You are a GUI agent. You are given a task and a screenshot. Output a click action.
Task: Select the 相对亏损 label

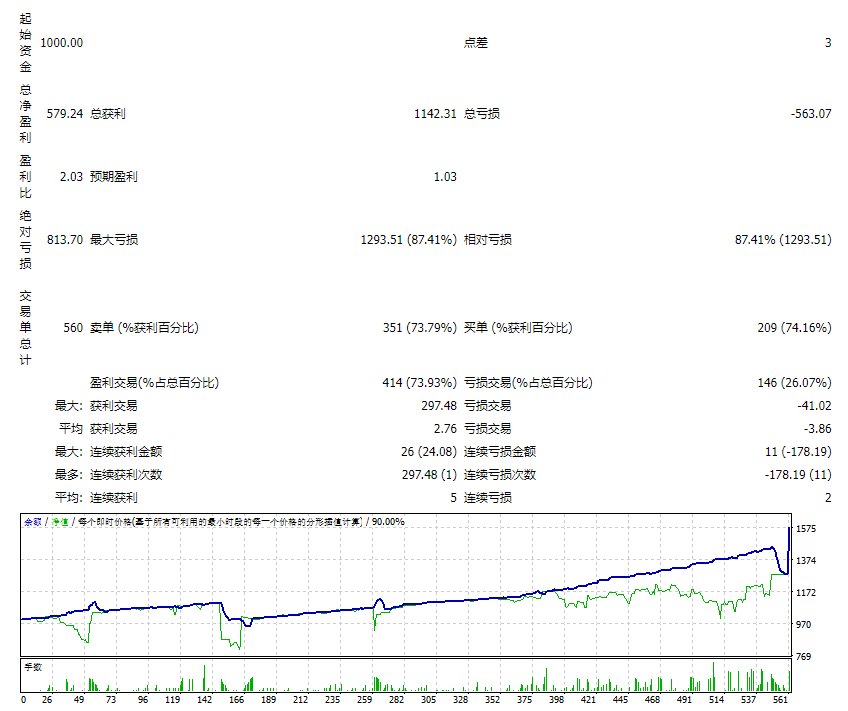coord(488,240)
